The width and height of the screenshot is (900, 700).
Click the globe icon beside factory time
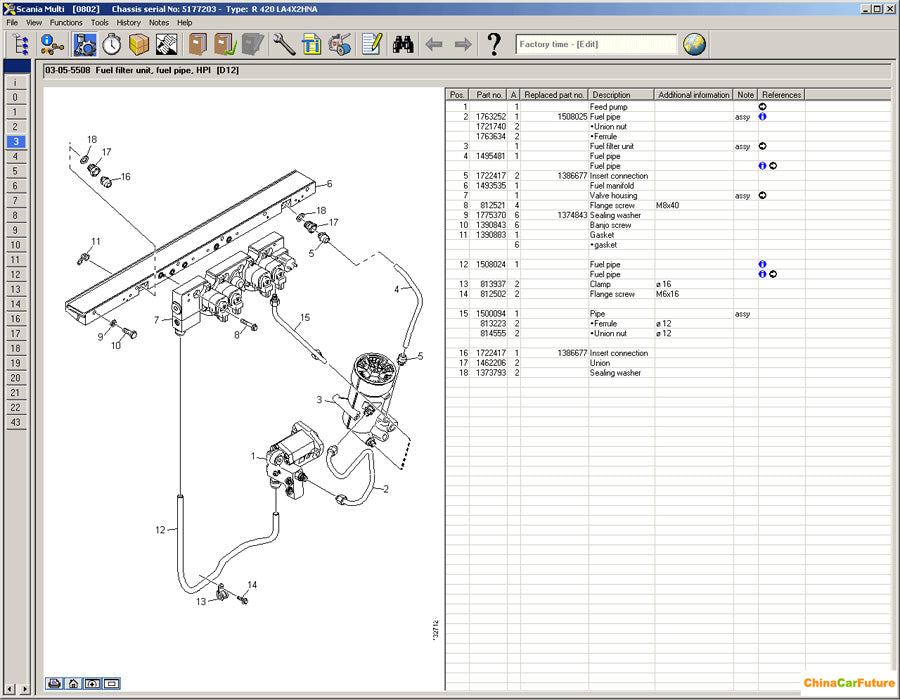pyautogui.click(x=694, y=44)
